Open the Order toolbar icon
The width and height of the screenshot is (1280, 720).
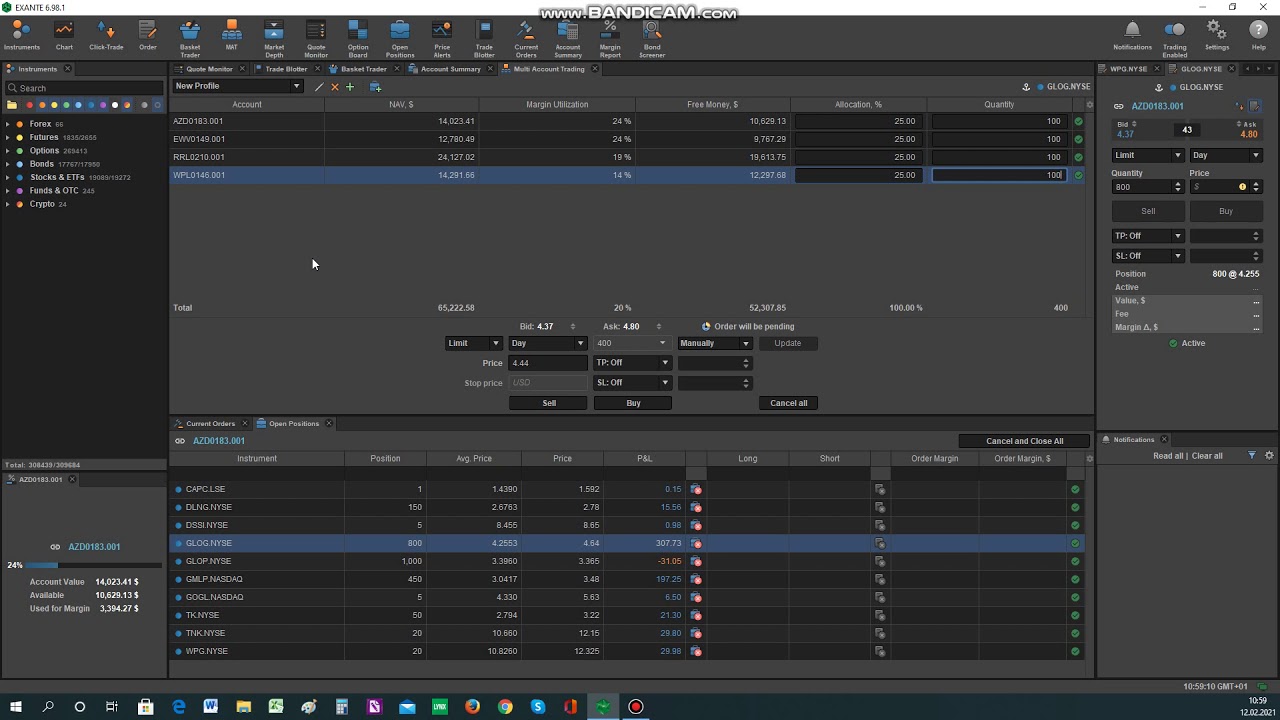tap(148, 36)
